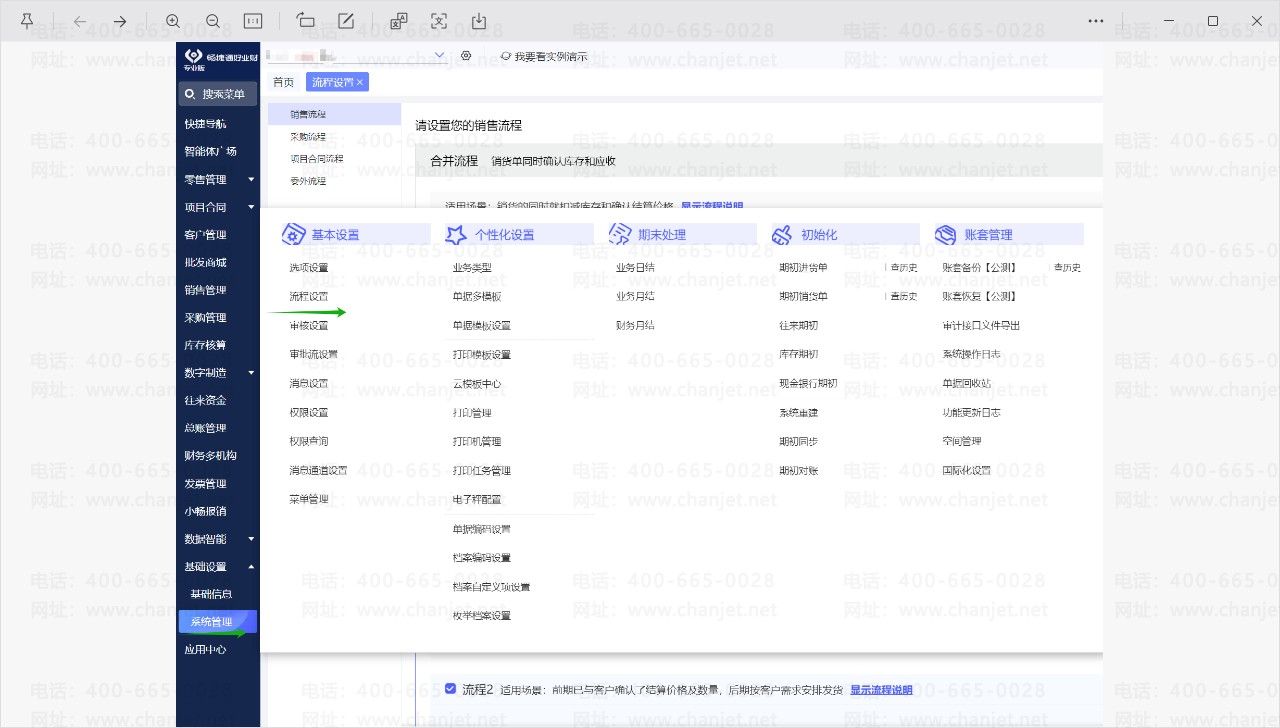Click the 搜索菜单 search field

pyautogui.click(x=218, y=94)
